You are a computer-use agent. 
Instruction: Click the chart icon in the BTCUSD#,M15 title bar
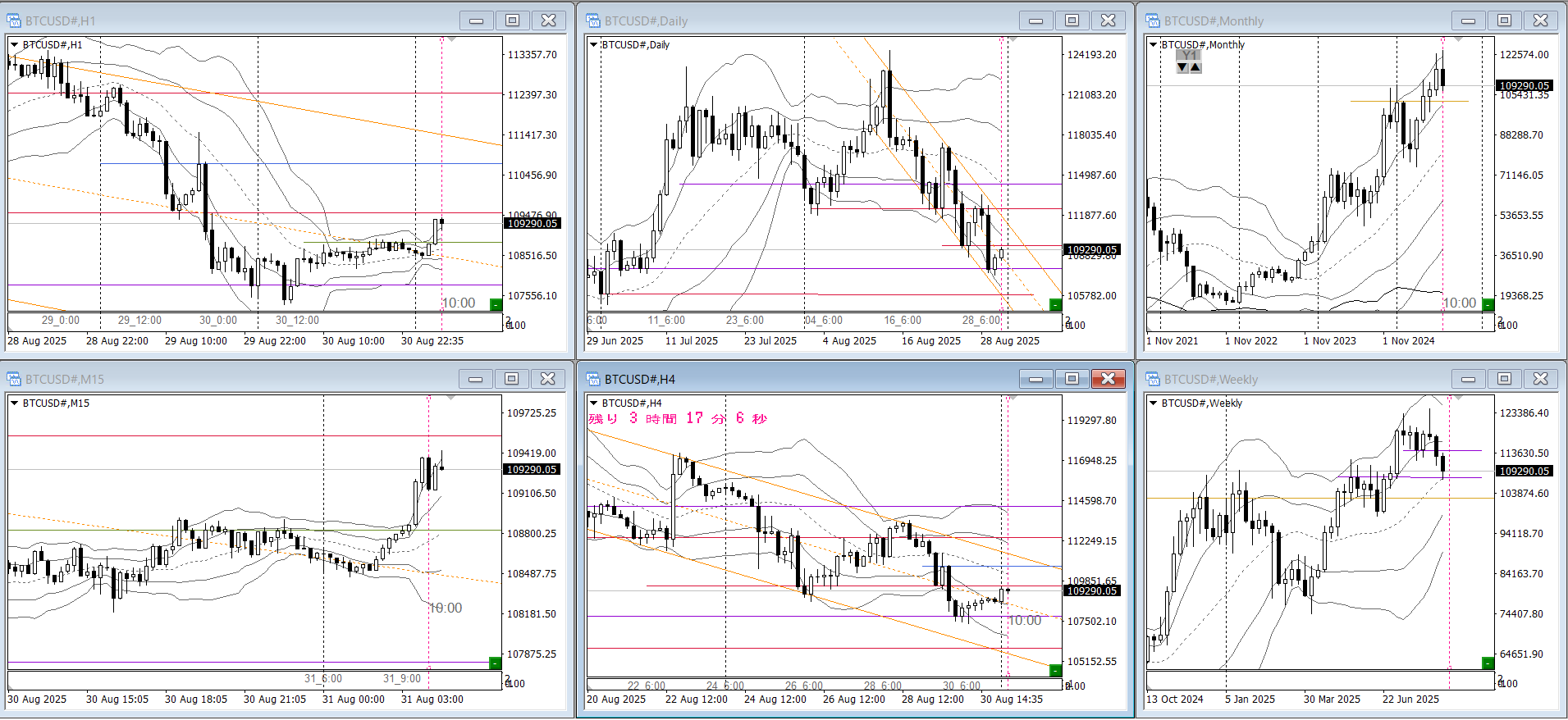[x=14, y=379]
